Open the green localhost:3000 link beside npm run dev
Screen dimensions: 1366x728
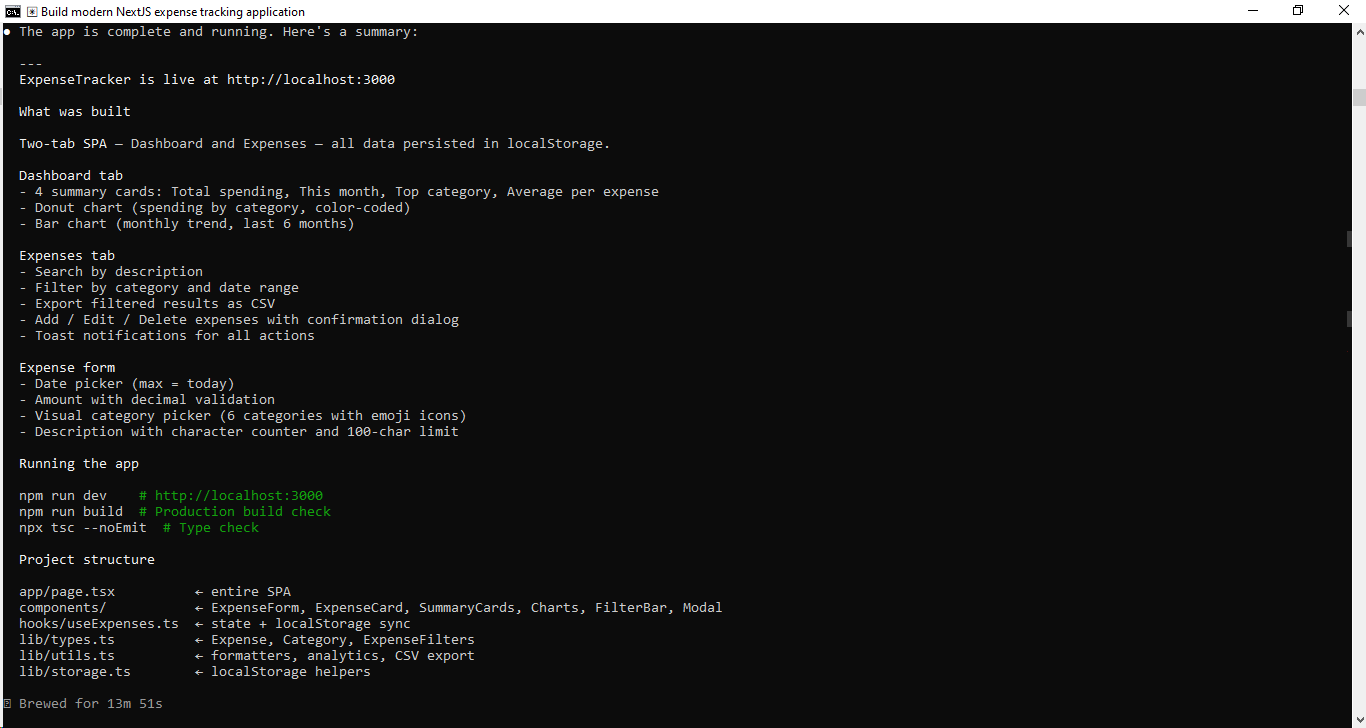click(239, 496)
